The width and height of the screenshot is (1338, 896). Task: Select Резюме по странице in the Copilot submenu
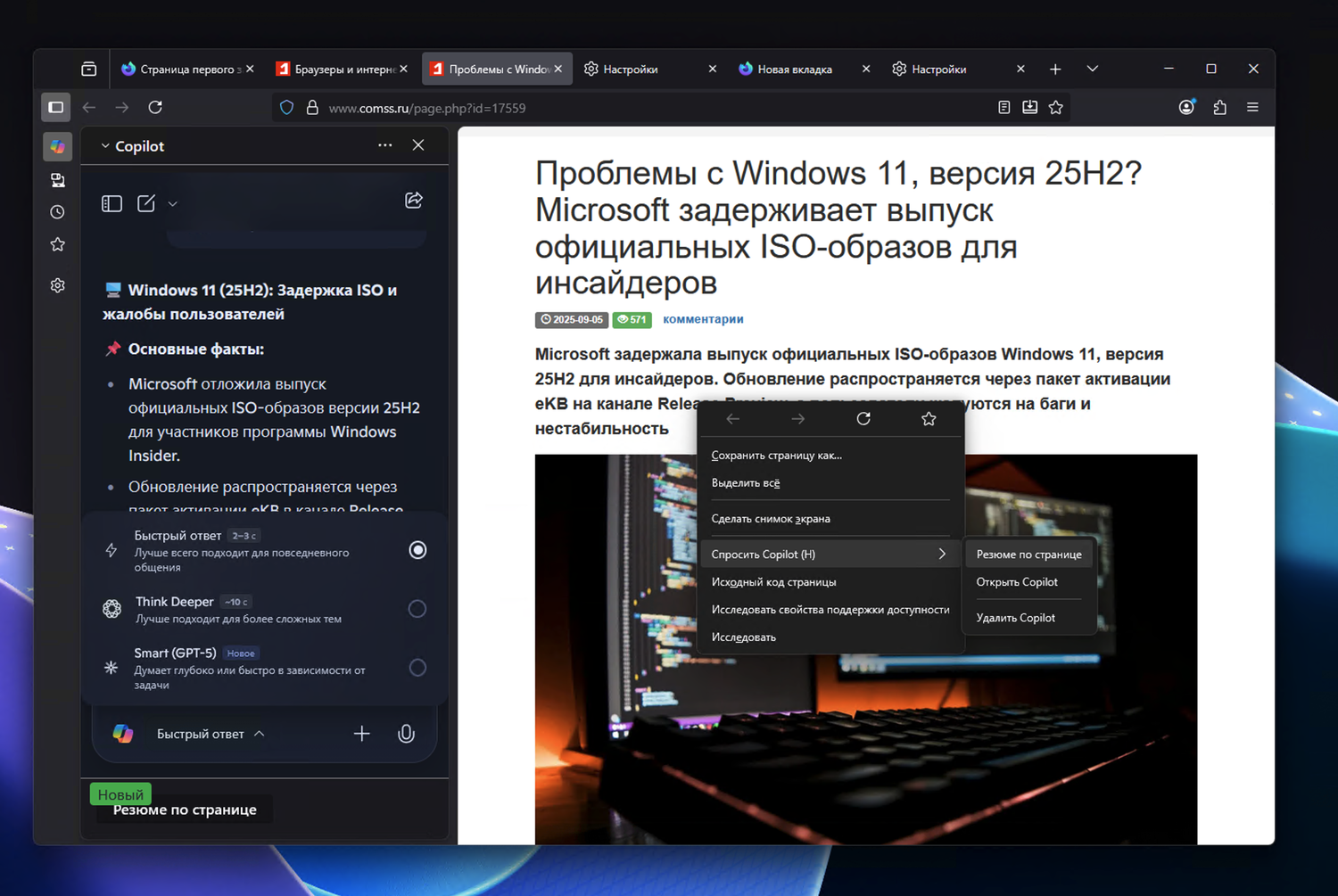coord(1029,555)
